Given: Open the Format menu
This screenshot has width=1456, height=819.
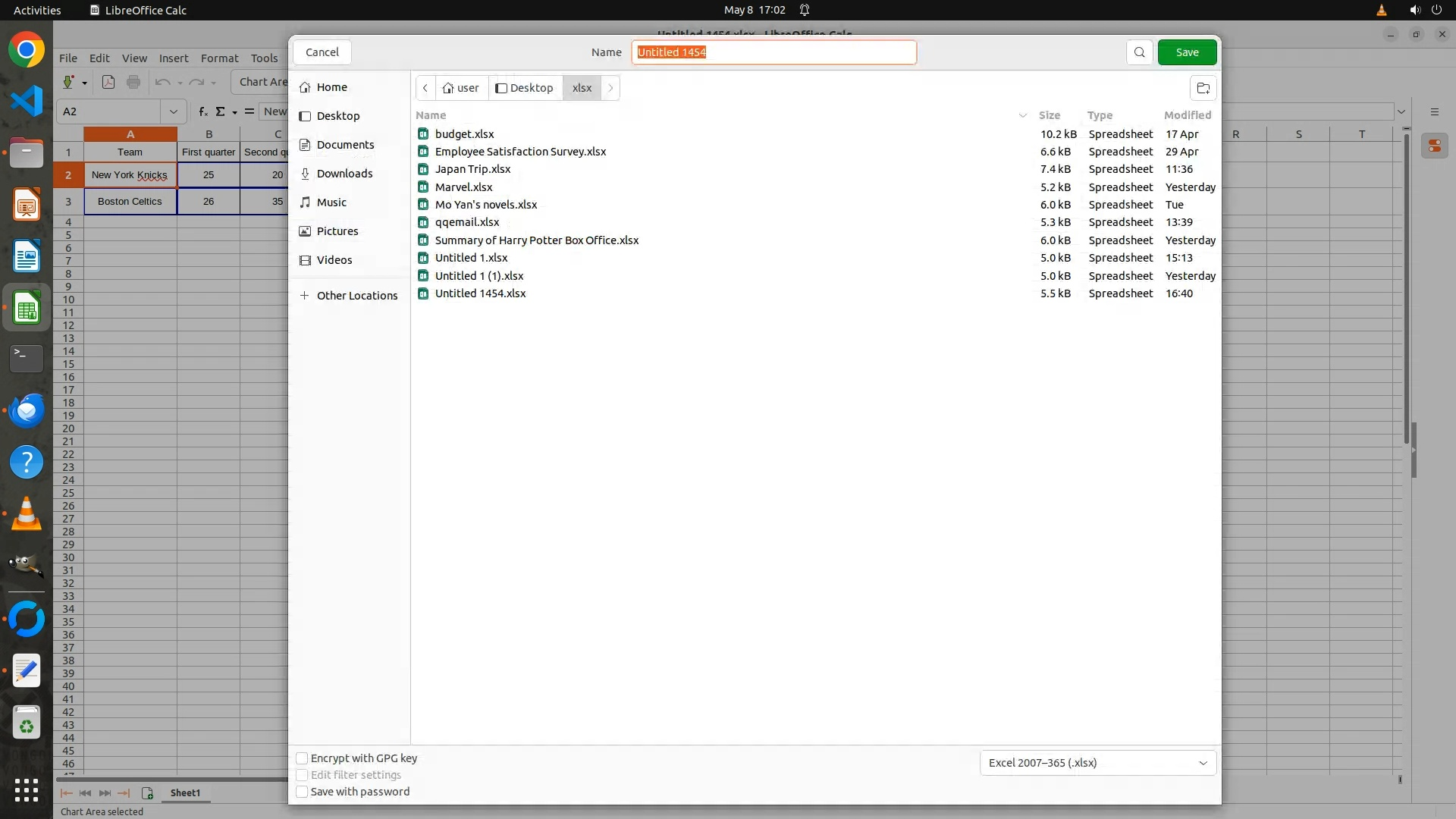Looking at the screenshot, I should pyautogui.click(x=219, y=58).
